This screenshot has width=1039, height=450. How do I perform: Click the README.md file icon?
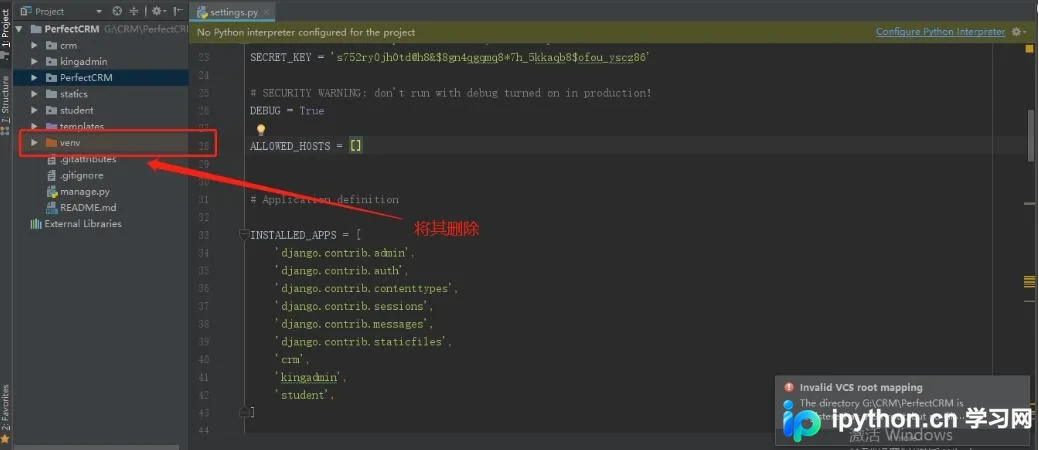click(52, 207)
